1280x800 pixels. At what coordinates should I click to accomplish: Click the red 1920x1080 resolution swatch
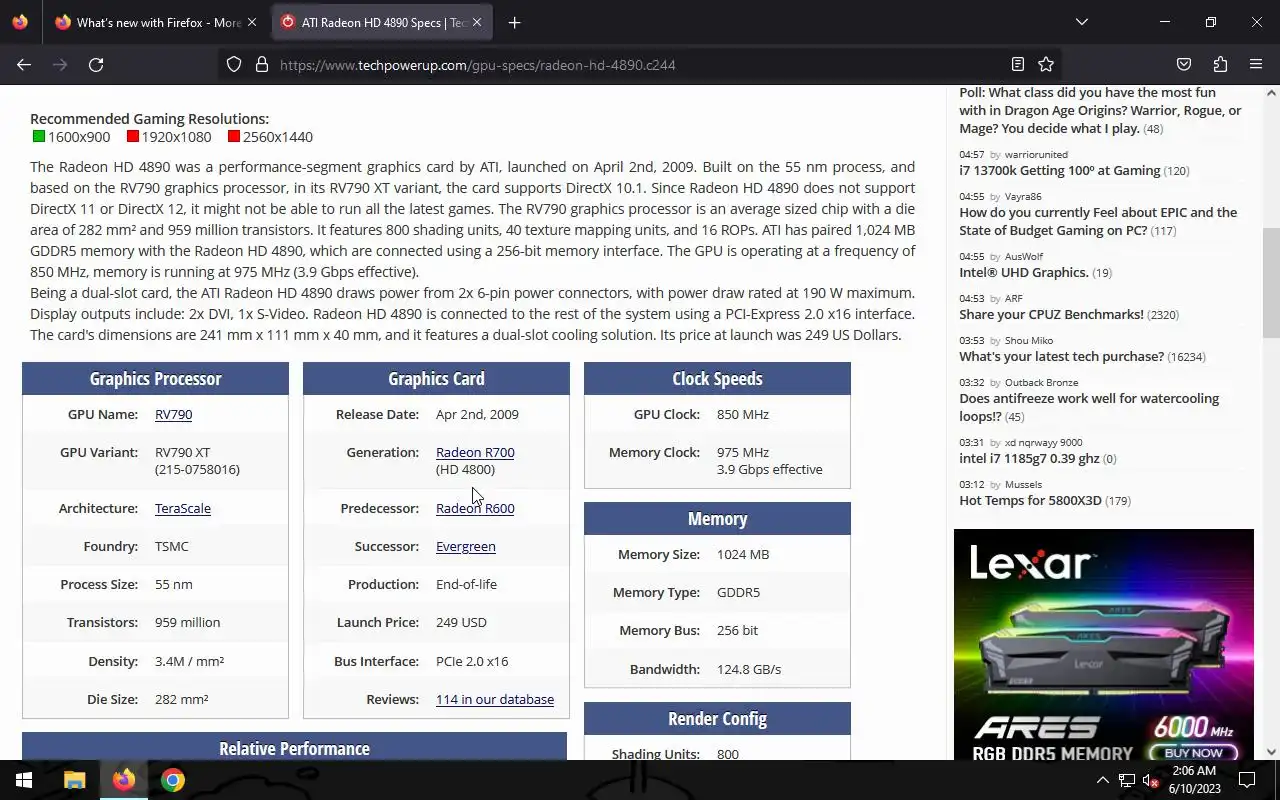point(133,137)
